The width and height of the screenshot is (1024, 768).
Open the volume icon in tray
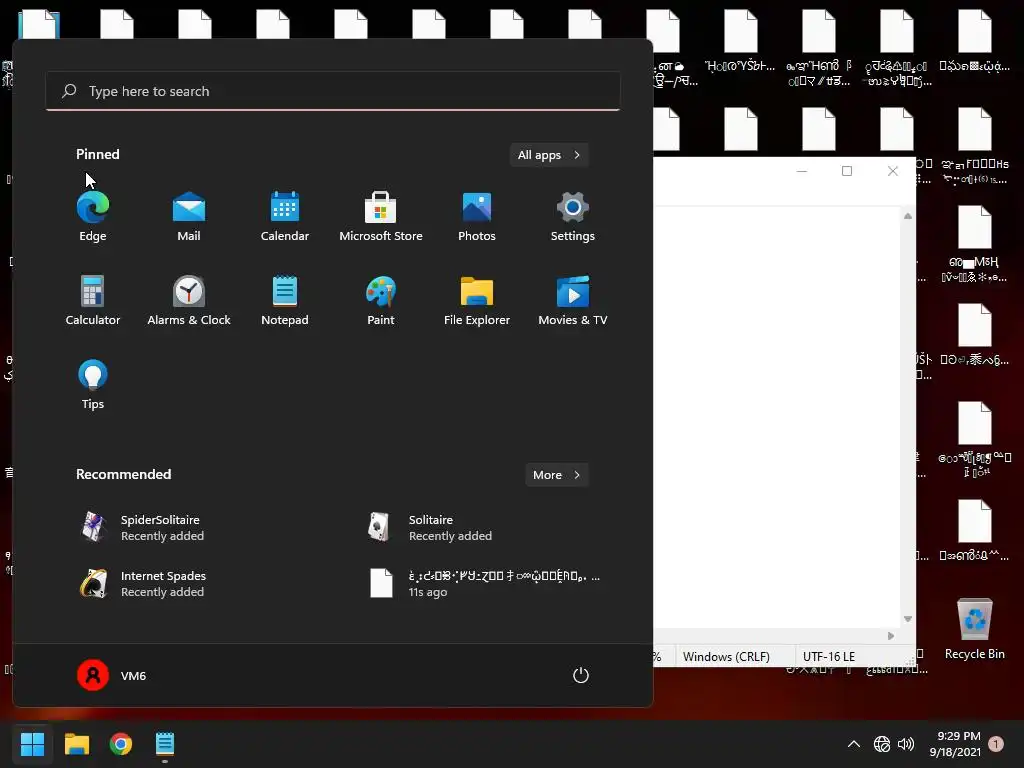tap(906, 744)
